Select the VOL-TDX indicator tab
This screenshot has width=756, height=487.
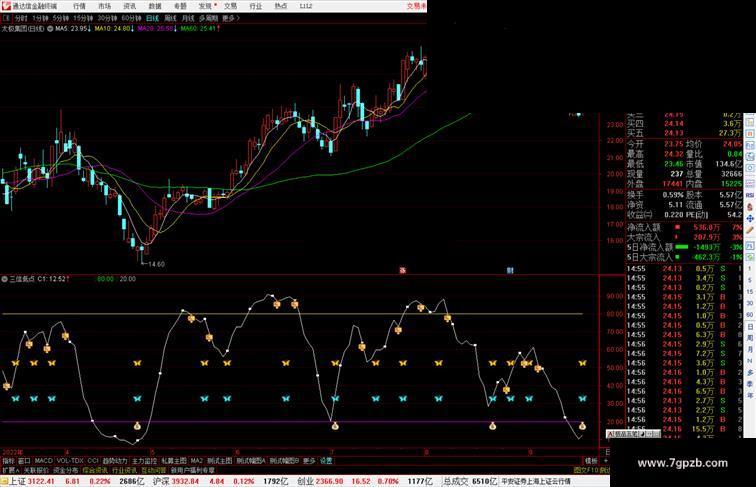(x=70, y=461)
